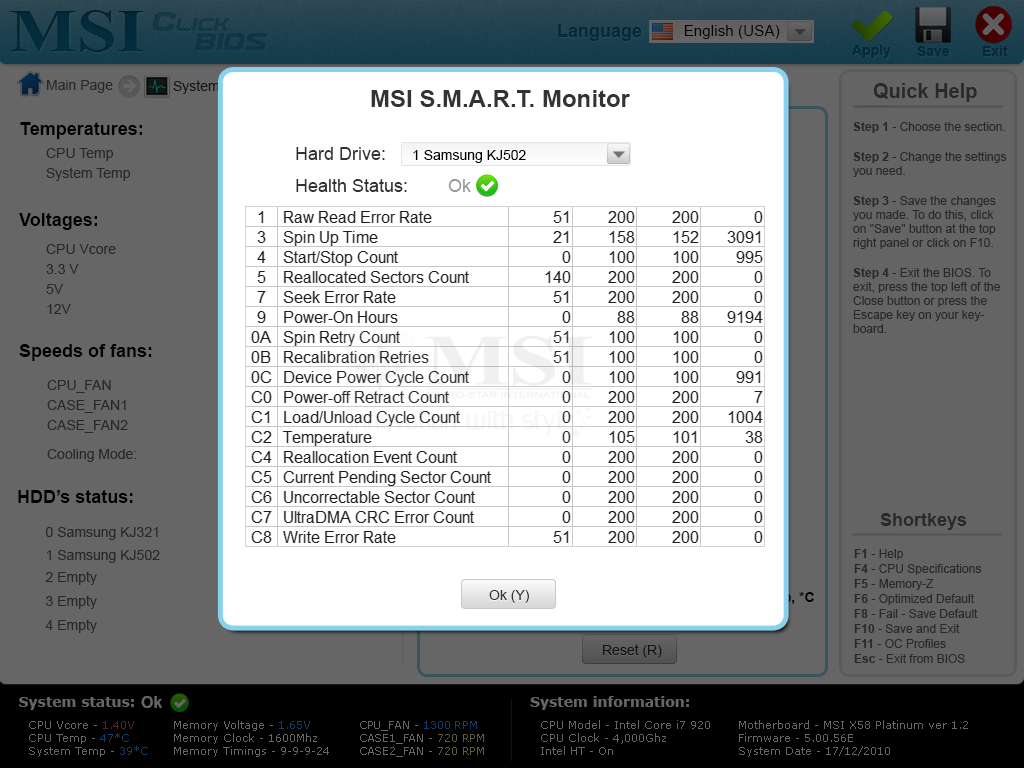1024x768 pixels.
Task: Click the Spin Up Time row
Action: (505, 237)
